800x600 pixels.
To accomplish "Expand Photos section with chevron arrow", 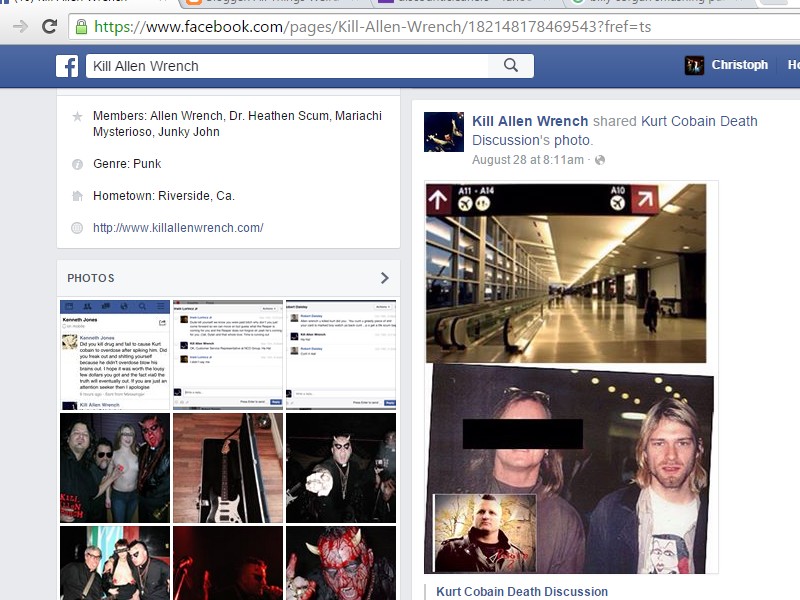I will pos(385,278).
